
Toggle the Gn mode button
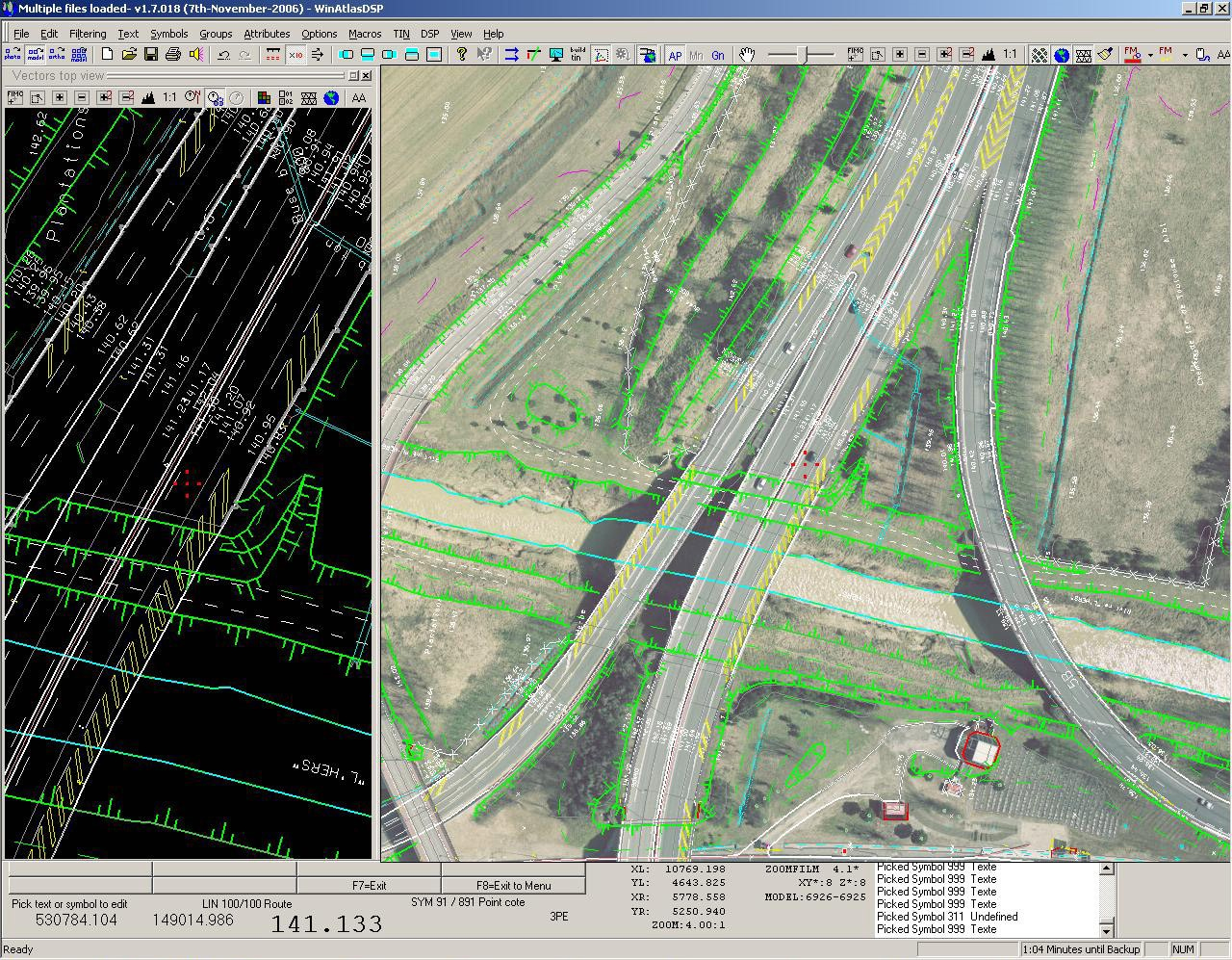718,55
